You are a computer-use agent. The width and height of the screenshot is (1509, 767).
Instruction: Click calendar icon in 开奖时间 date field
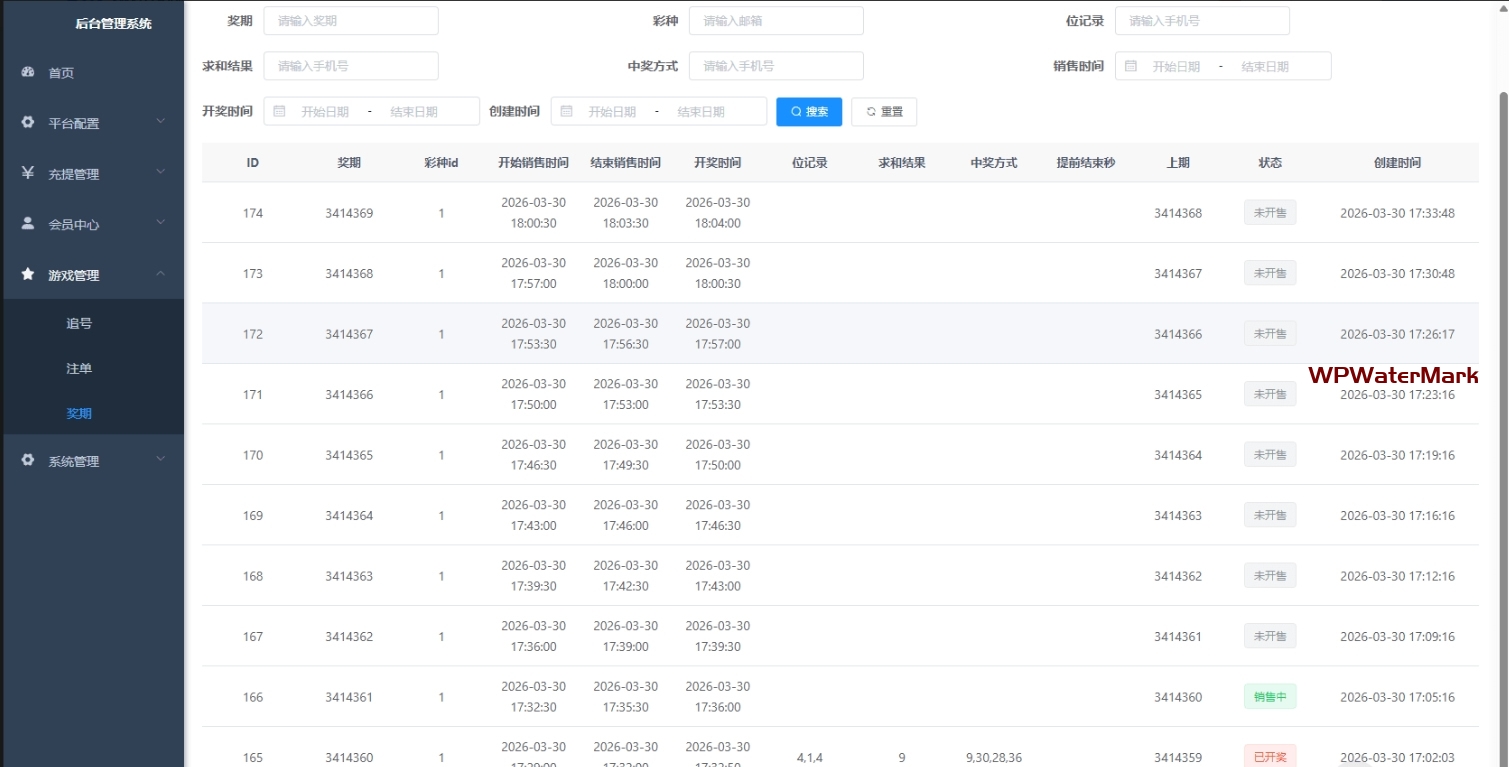(x=280, y=111)
